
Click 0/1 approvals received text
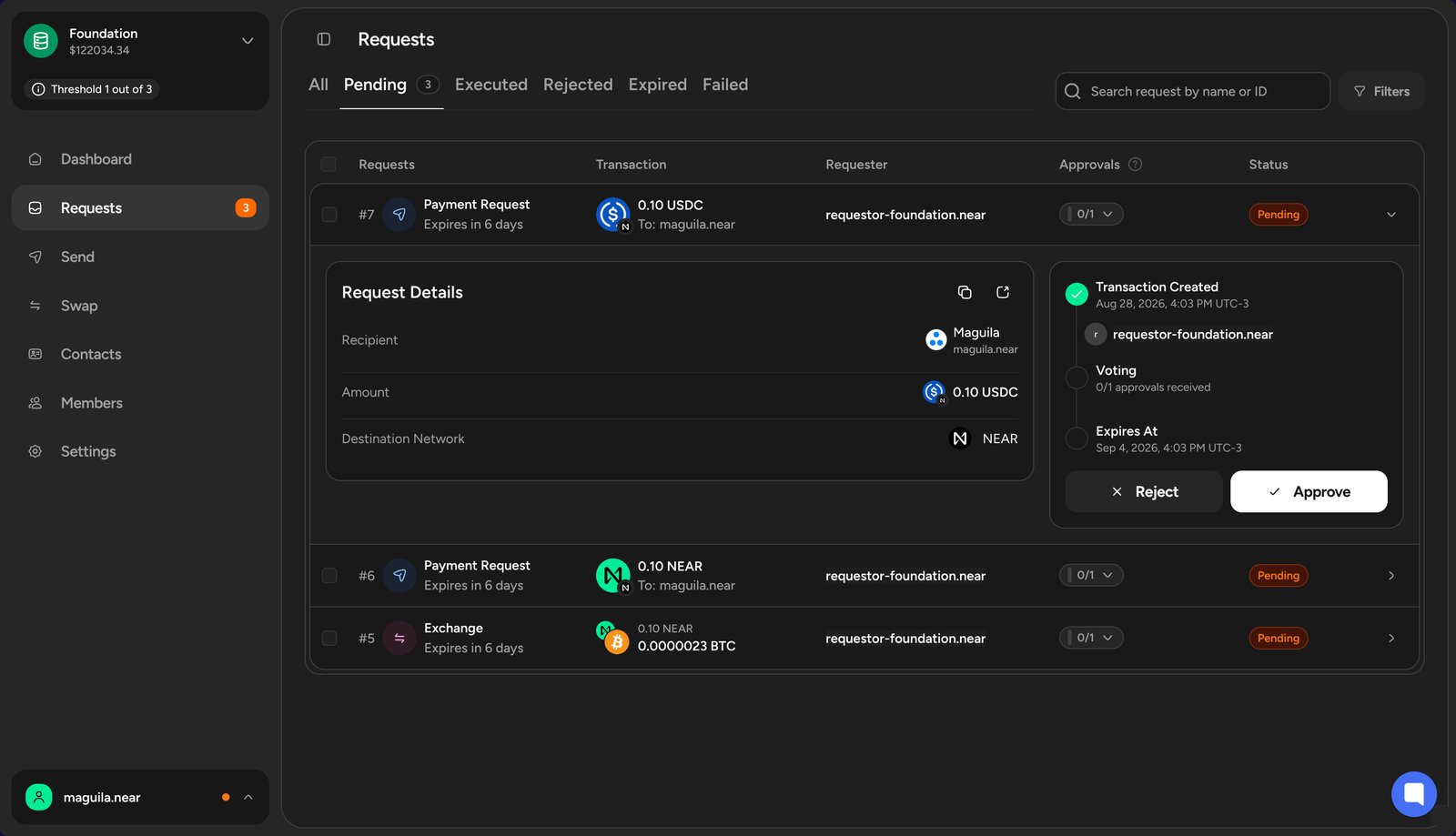1153,388
